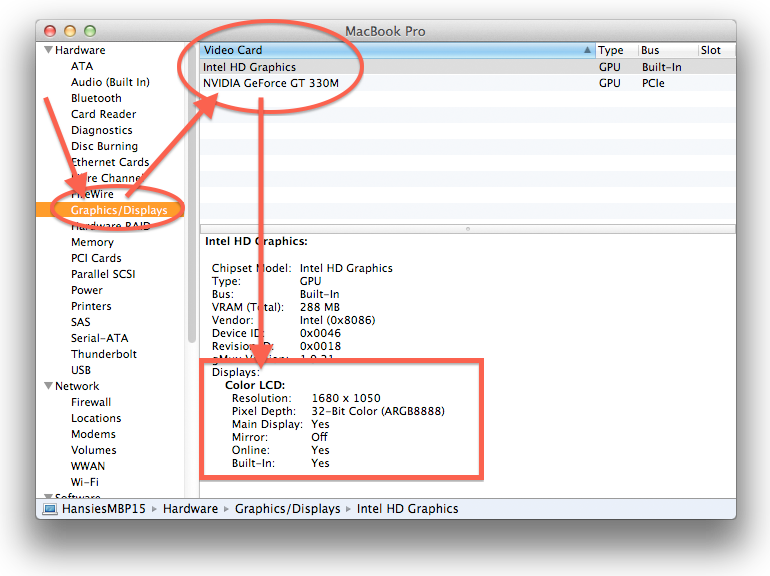This screenshot has height=576, width=770.
Task: Open Firewall under Network
Action: pos(91,402)
